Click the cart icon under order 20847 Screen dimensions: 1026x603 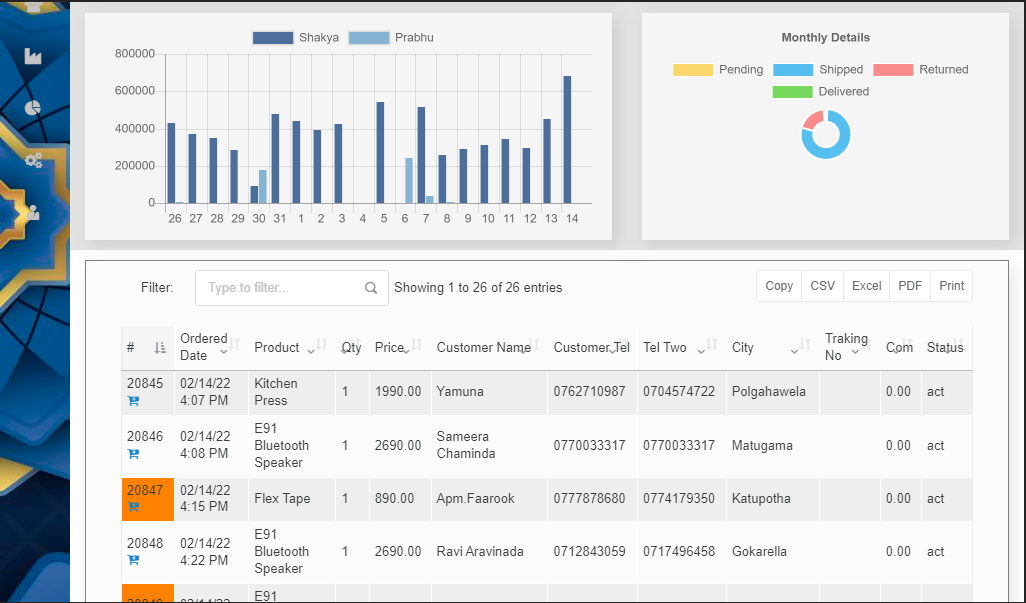133,507
